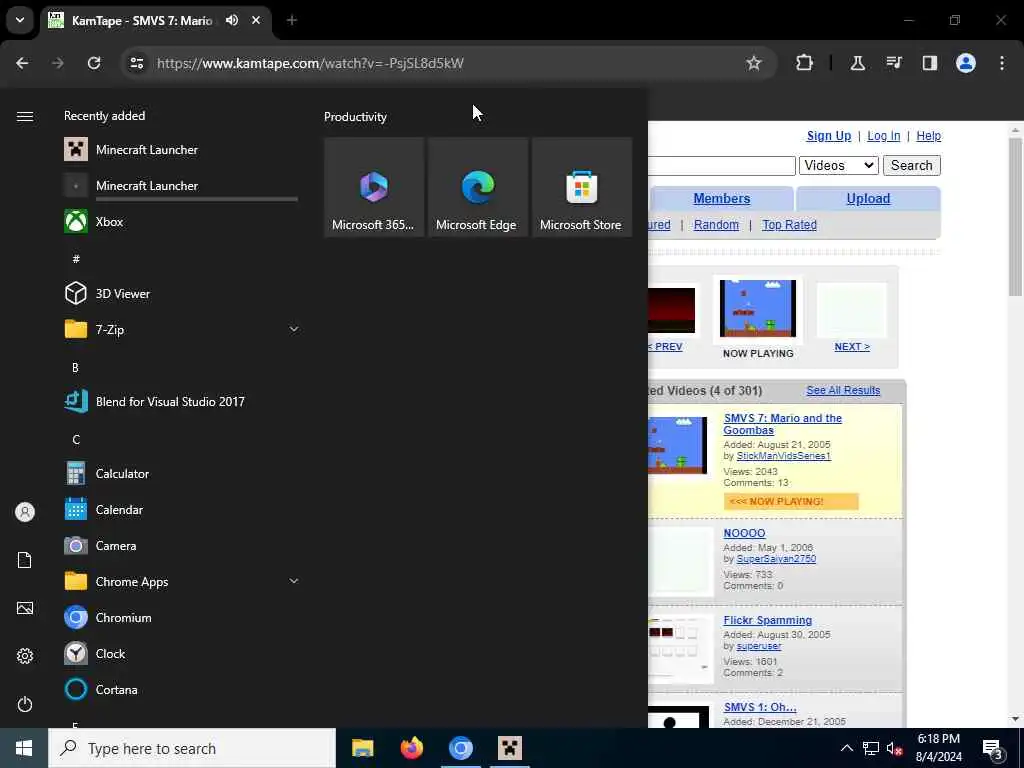Open the Clock app
Screen dimensions: 1024x768
click(x=181, y=653)
